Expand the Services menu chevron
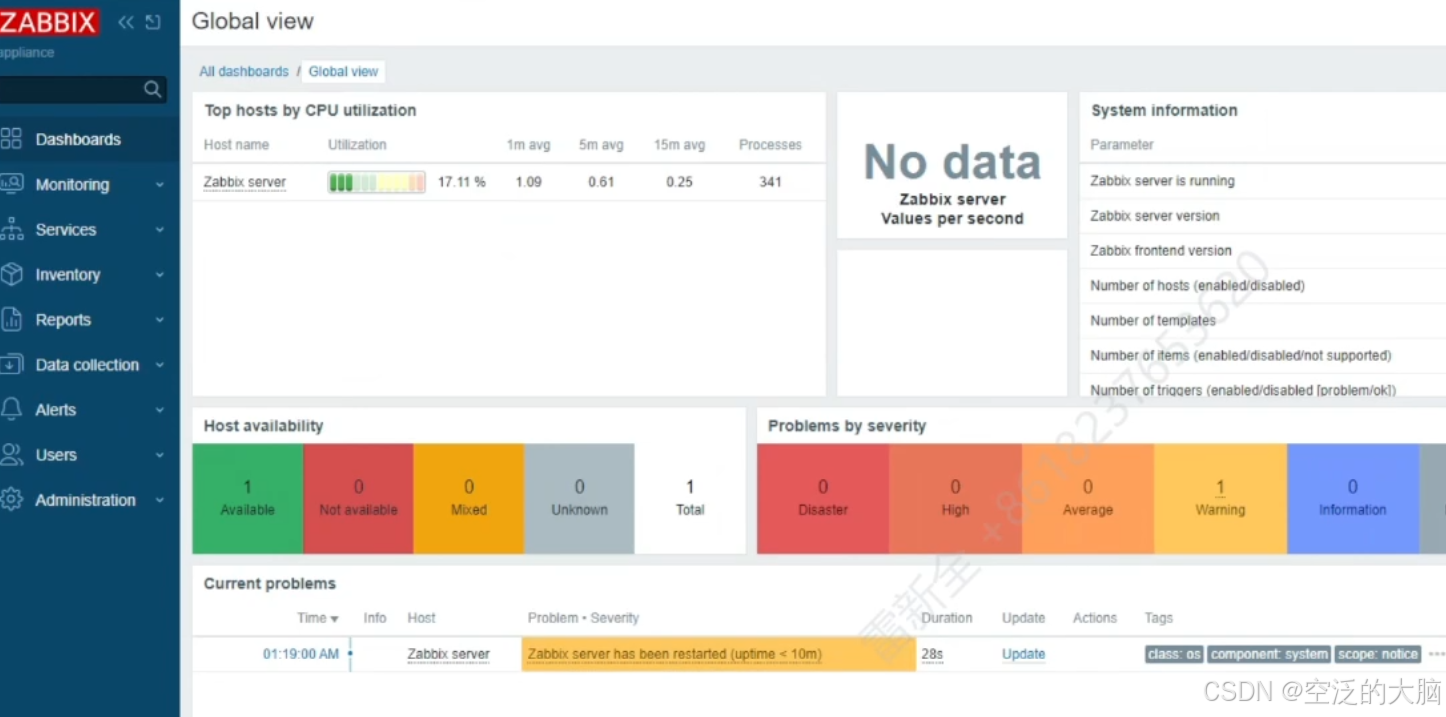 tap(160, 230)
